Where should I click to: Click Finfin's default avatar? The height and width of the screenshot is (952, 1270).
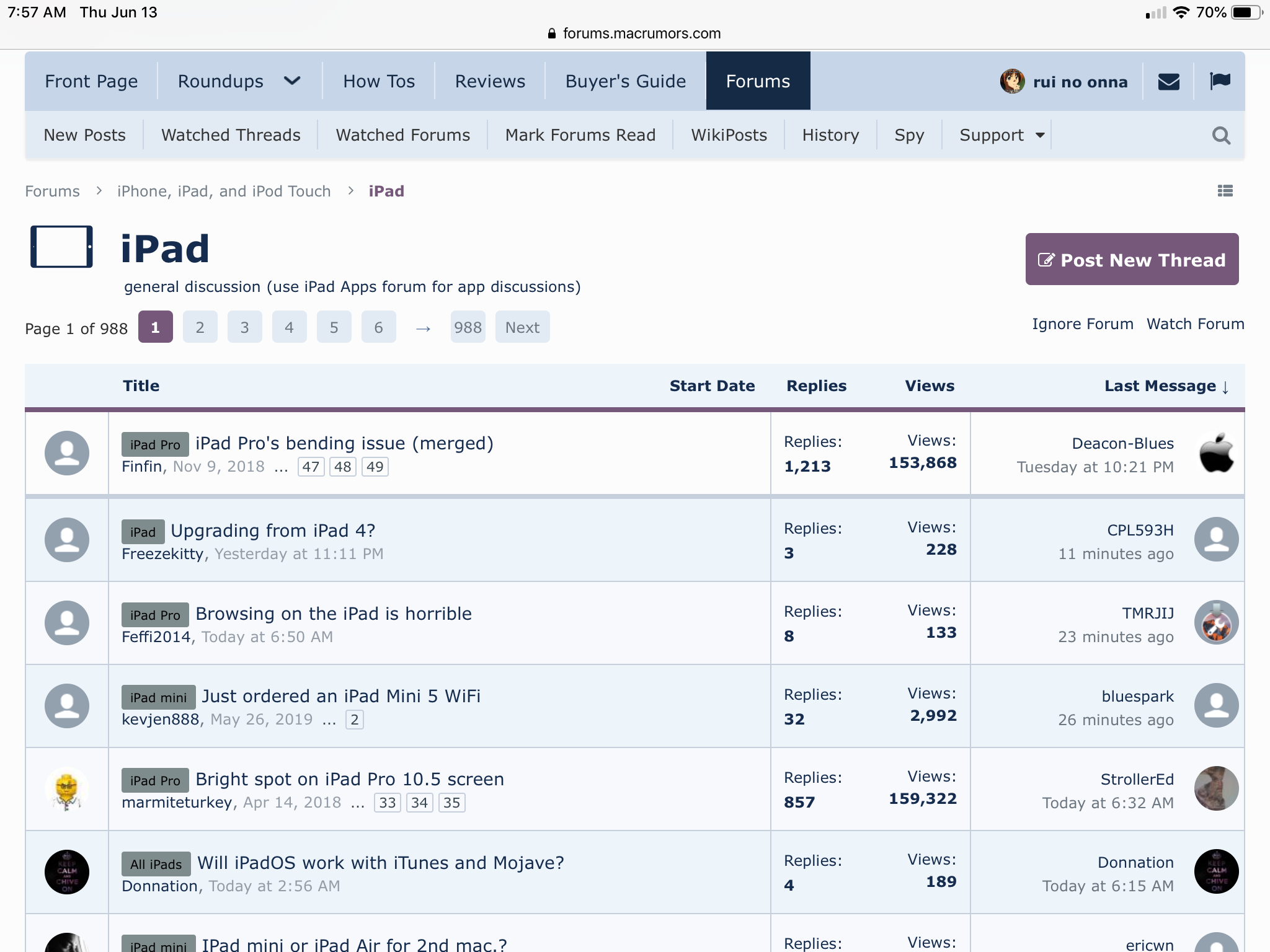click(x=67, y=453)
